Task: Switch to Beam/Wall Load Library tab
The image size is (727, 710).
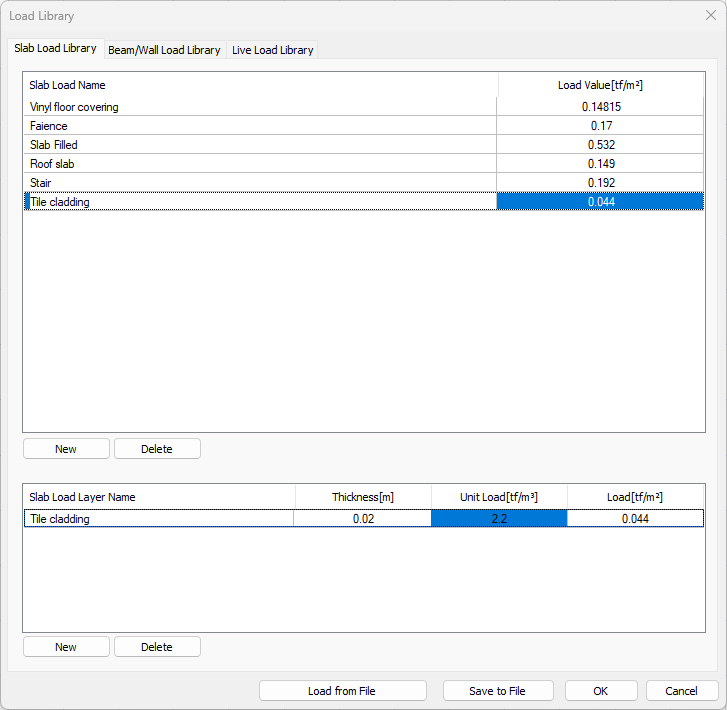Action: point(164,50)
